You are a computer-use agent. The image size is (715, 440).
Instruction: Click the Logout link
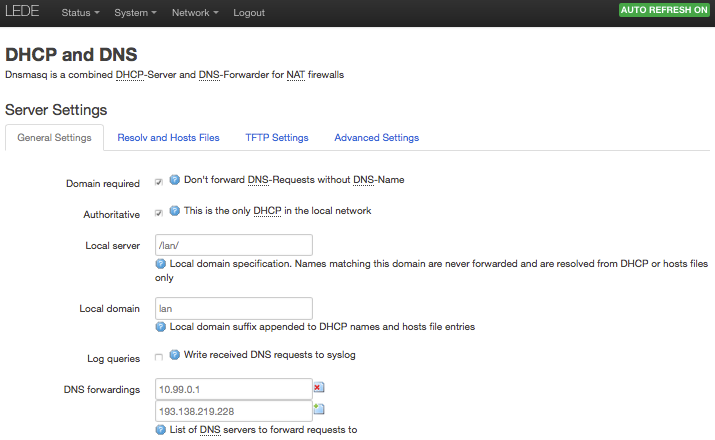pyautogui.click(x=249, y=13)
